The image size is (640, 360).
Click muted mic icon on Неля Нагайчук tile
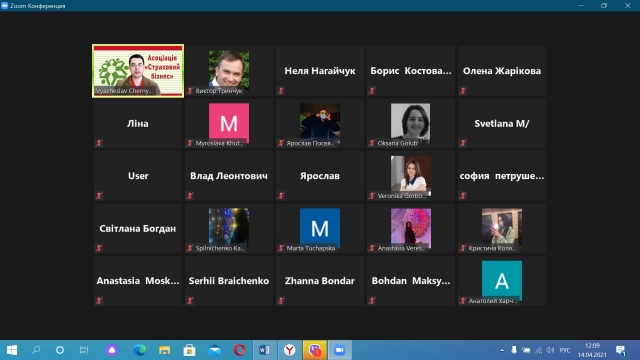click(281, 91)
